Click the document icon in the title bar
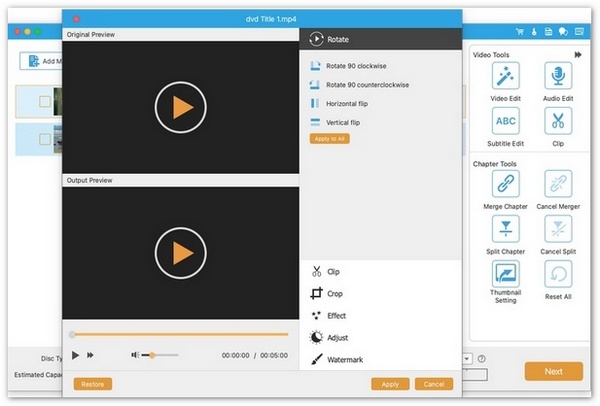 point(548,32)
